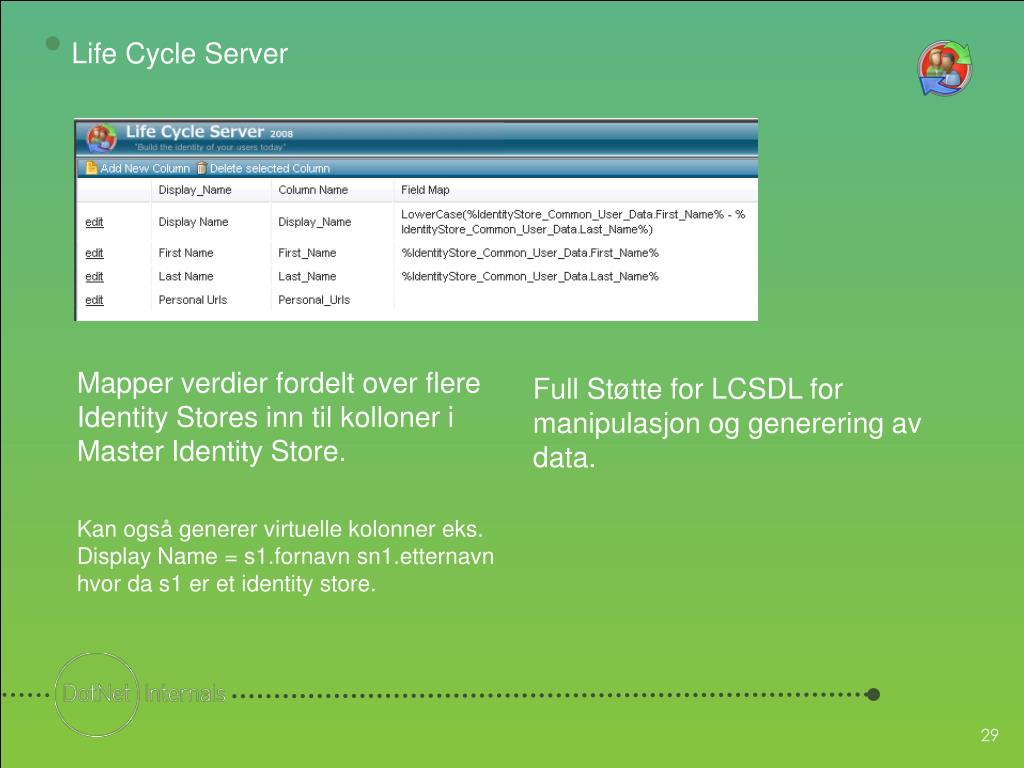The width and height of the screenshot is (1024, 768).
Task: Select the 'First_Name' column name cell
Action: (307, 253)
